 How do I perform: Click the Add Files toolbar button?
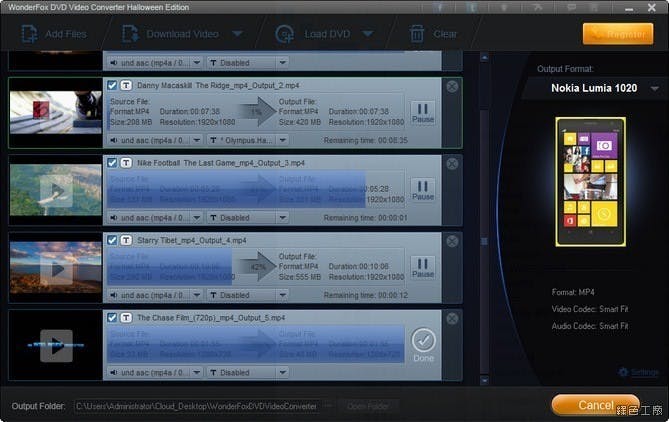coord(54,34)
